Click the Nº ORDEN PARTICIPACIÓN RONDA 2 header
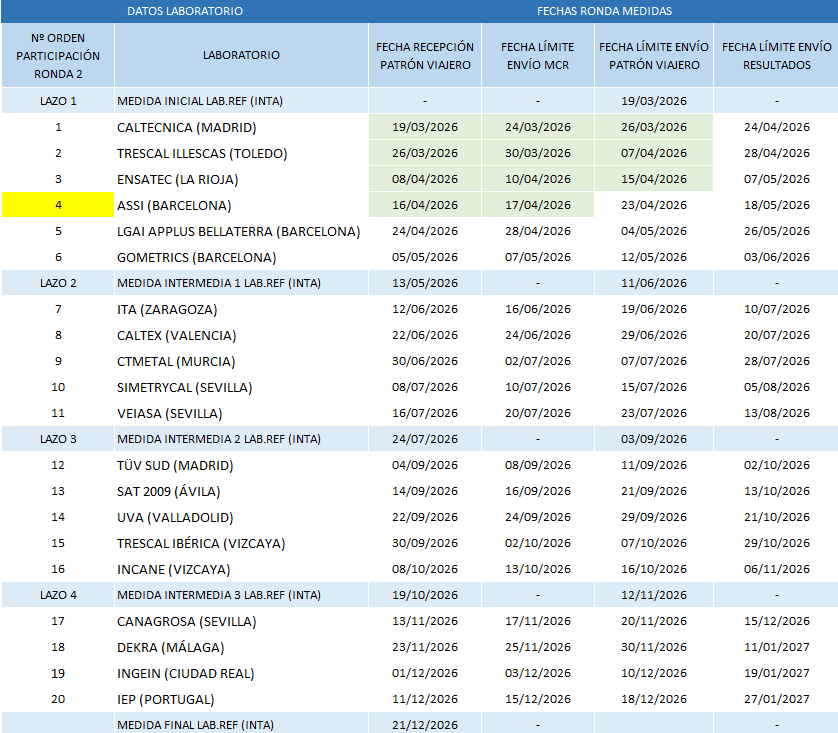This screenshot has height=733, width=838. (x=58, y=55)
